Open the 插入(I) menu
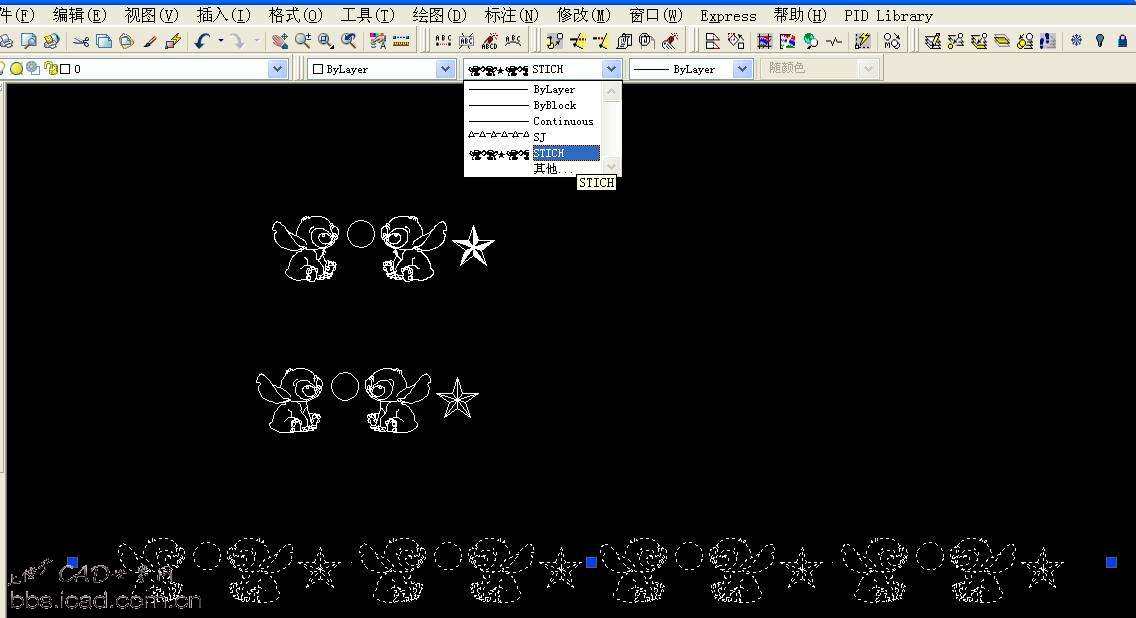This screenshot has width=1136, height=618. 223,15
